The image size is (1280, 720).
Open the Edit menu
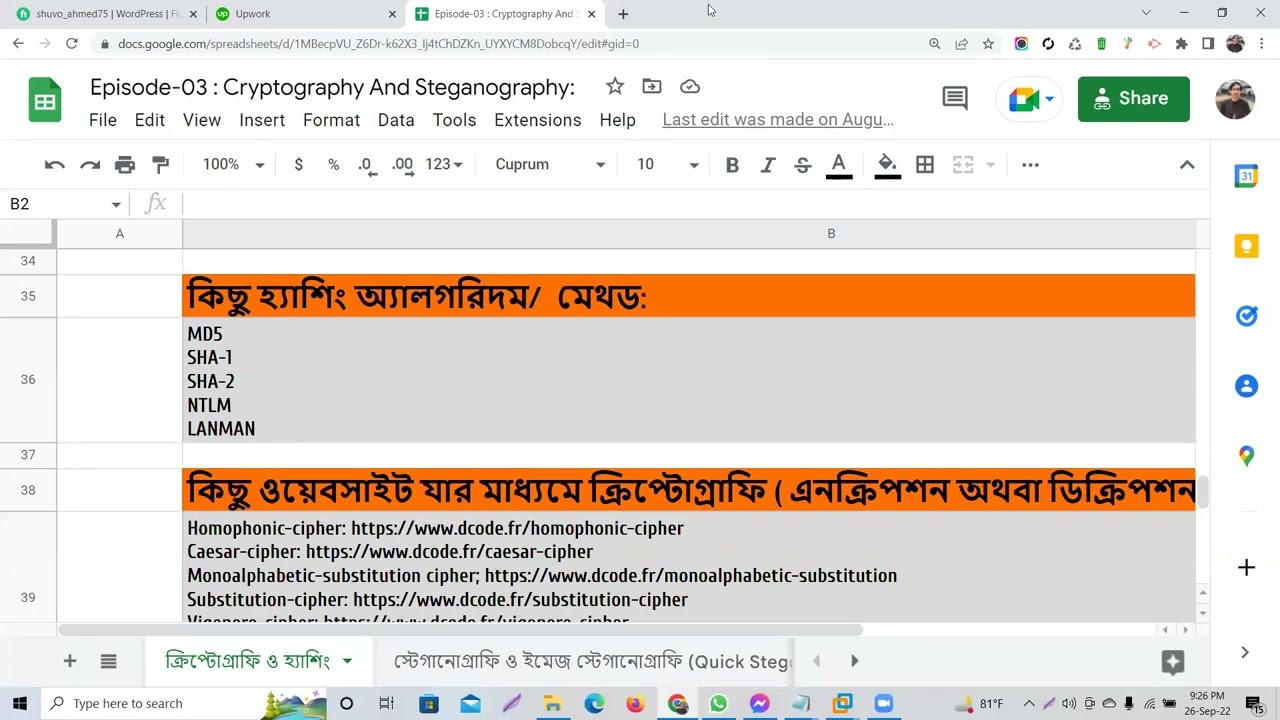[x=149, y=120]
